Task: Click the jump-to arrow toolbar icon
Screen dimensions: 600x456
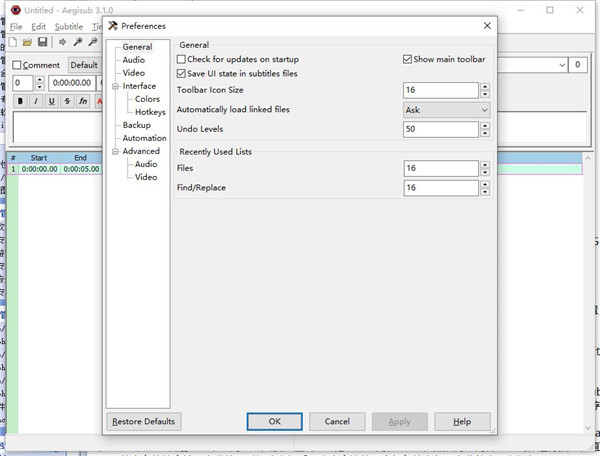Action: tap(62, 42)
